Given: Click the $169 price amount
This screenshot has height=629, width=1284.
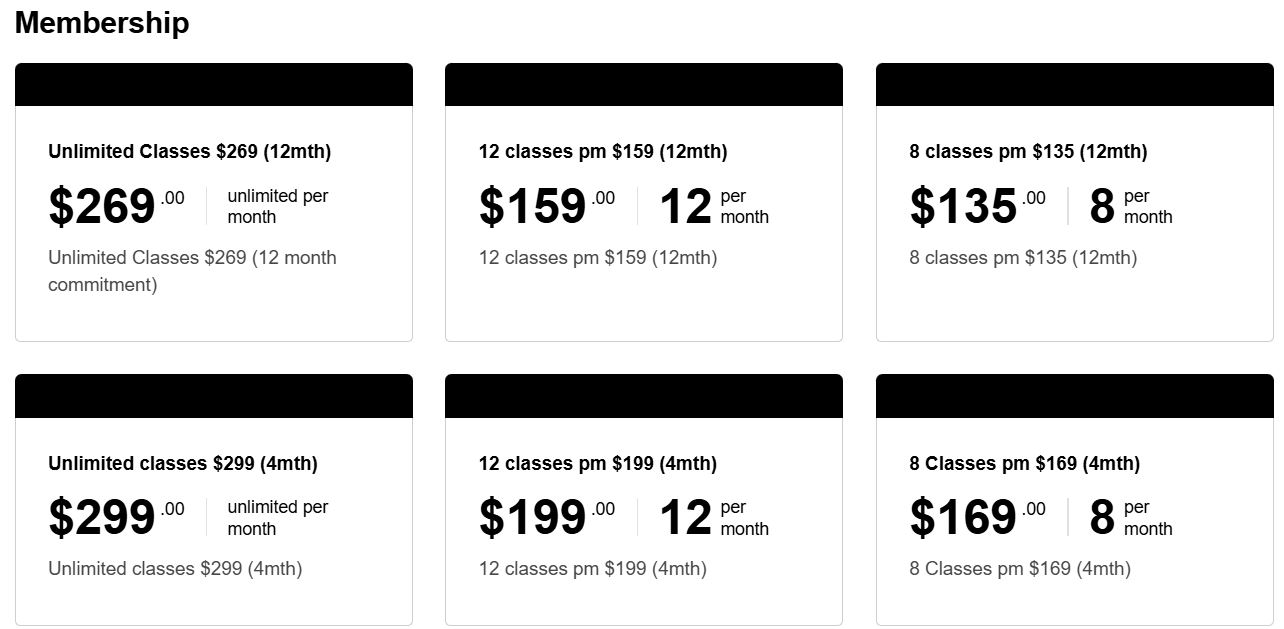Looking at the screenshot, I should point(964,518).
